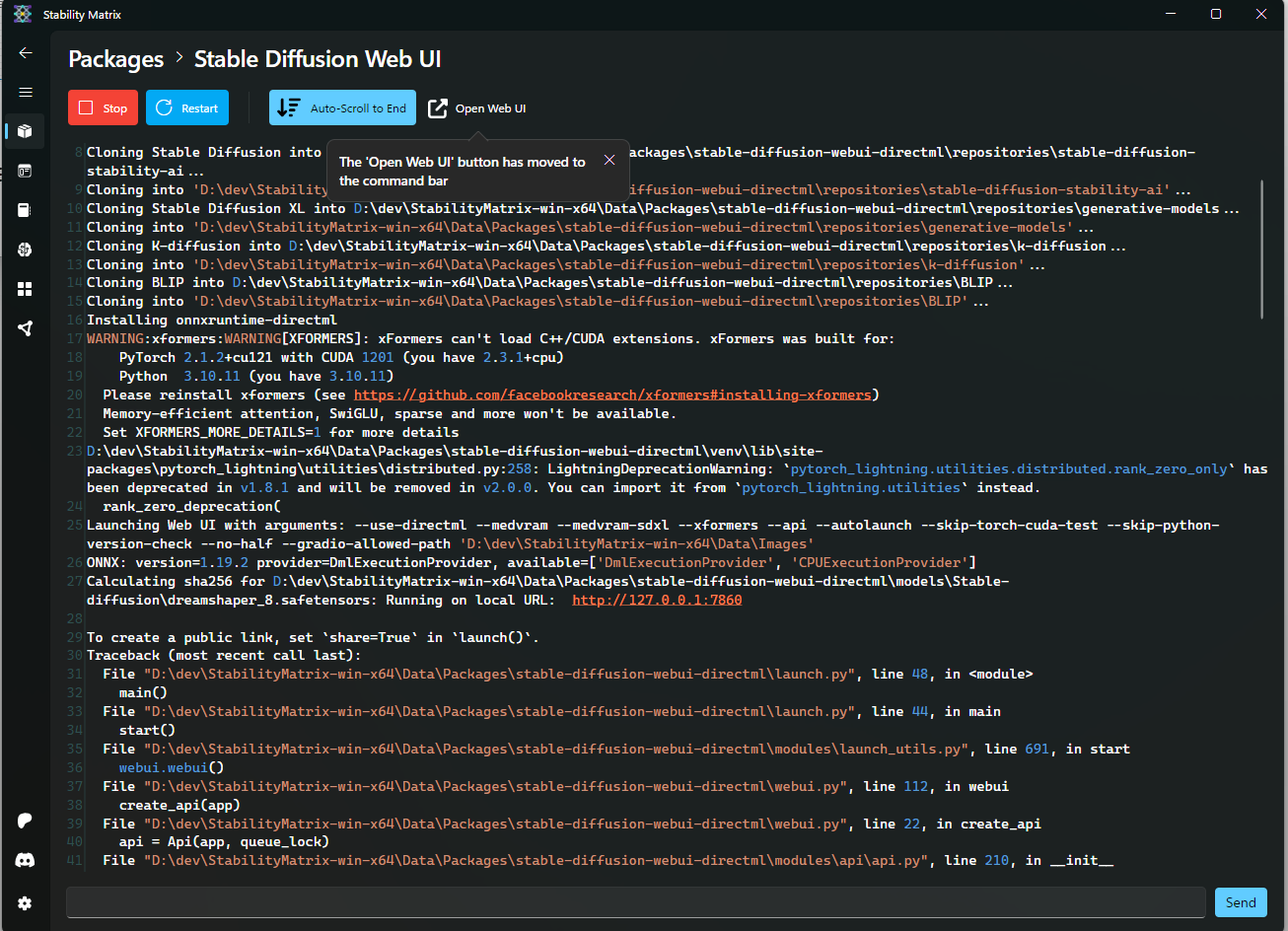Click the 'Set XFORMERS_MORE_DETAILS=1' log line
This screenshot has width=1288, height=931.
pos(281,432)
